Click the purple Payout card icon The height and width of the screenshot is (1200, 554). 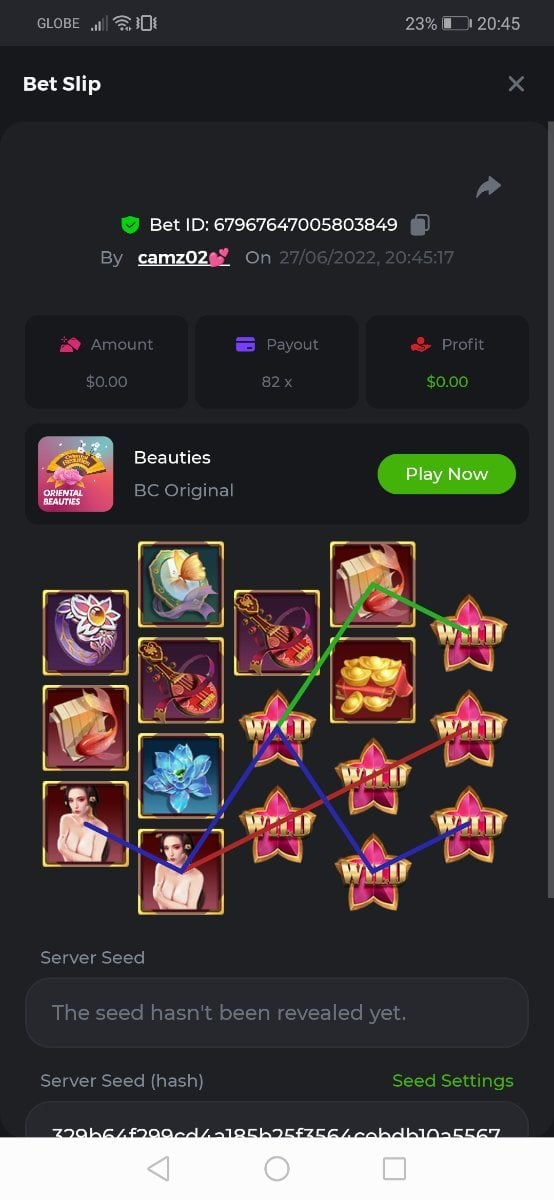pos(245,344)
